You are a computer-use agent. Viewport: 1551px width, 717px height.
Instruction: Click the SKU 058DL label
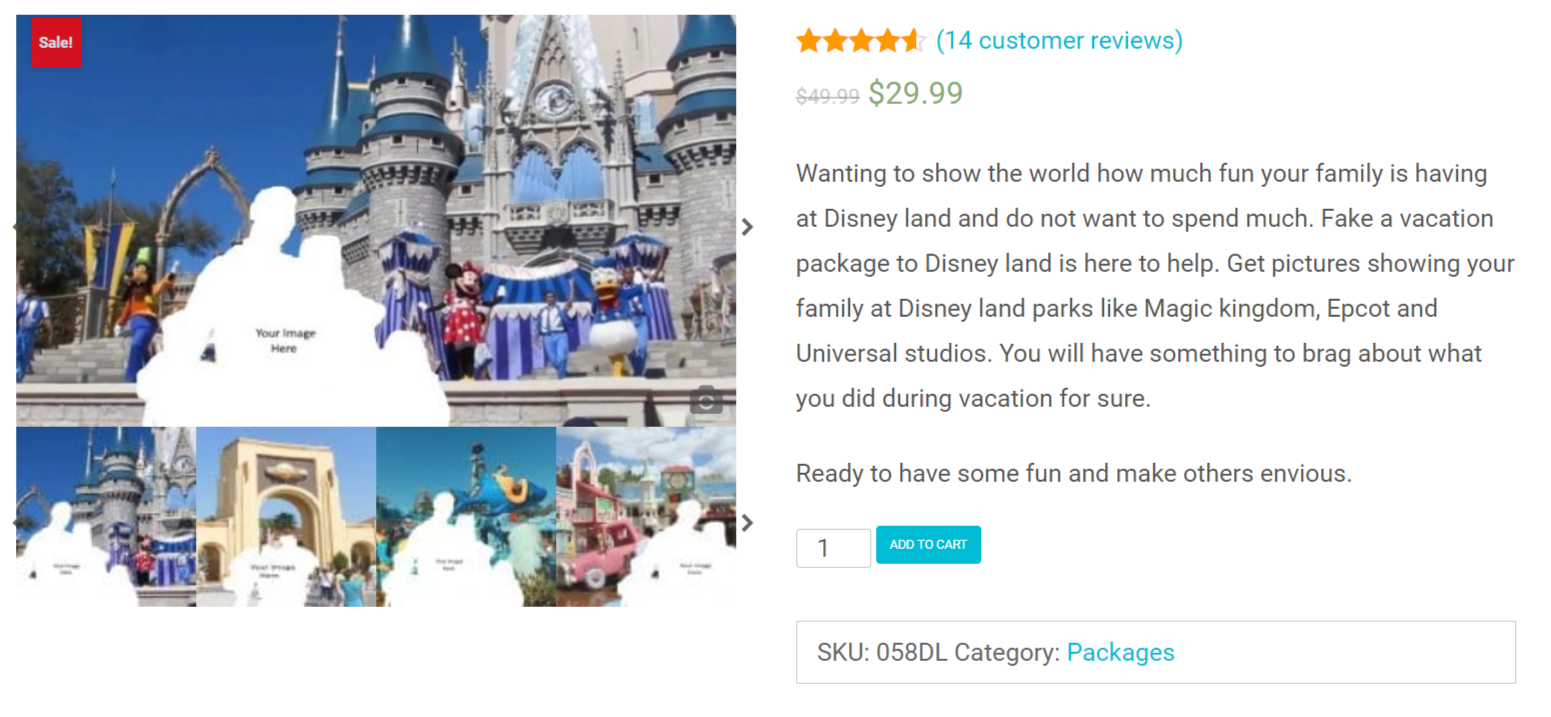pos(882,653)
